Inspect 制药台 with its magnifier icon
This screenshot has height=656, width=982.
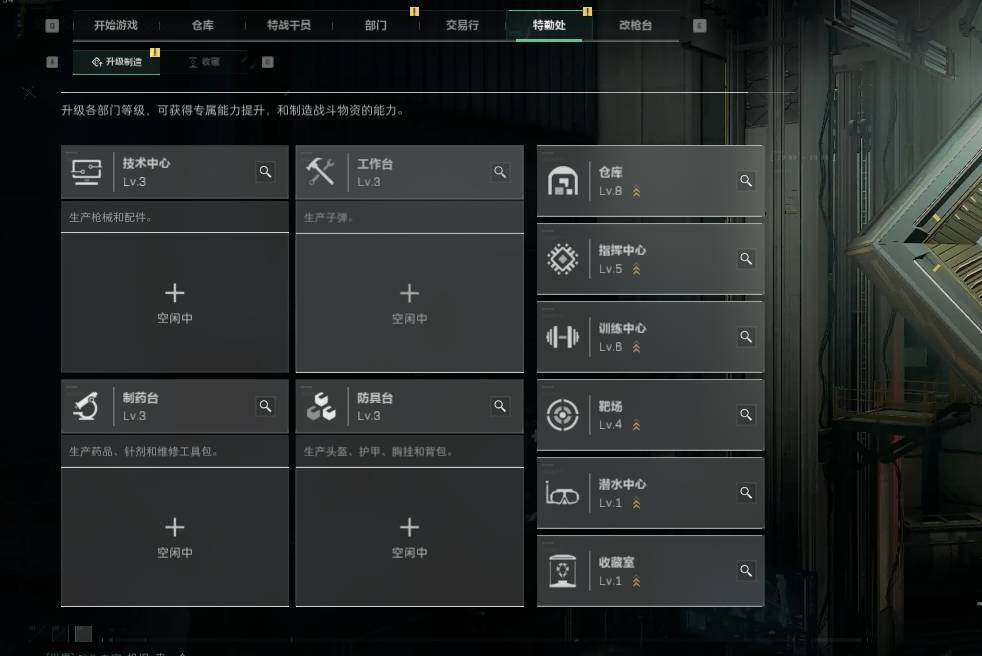coord(266,406)
